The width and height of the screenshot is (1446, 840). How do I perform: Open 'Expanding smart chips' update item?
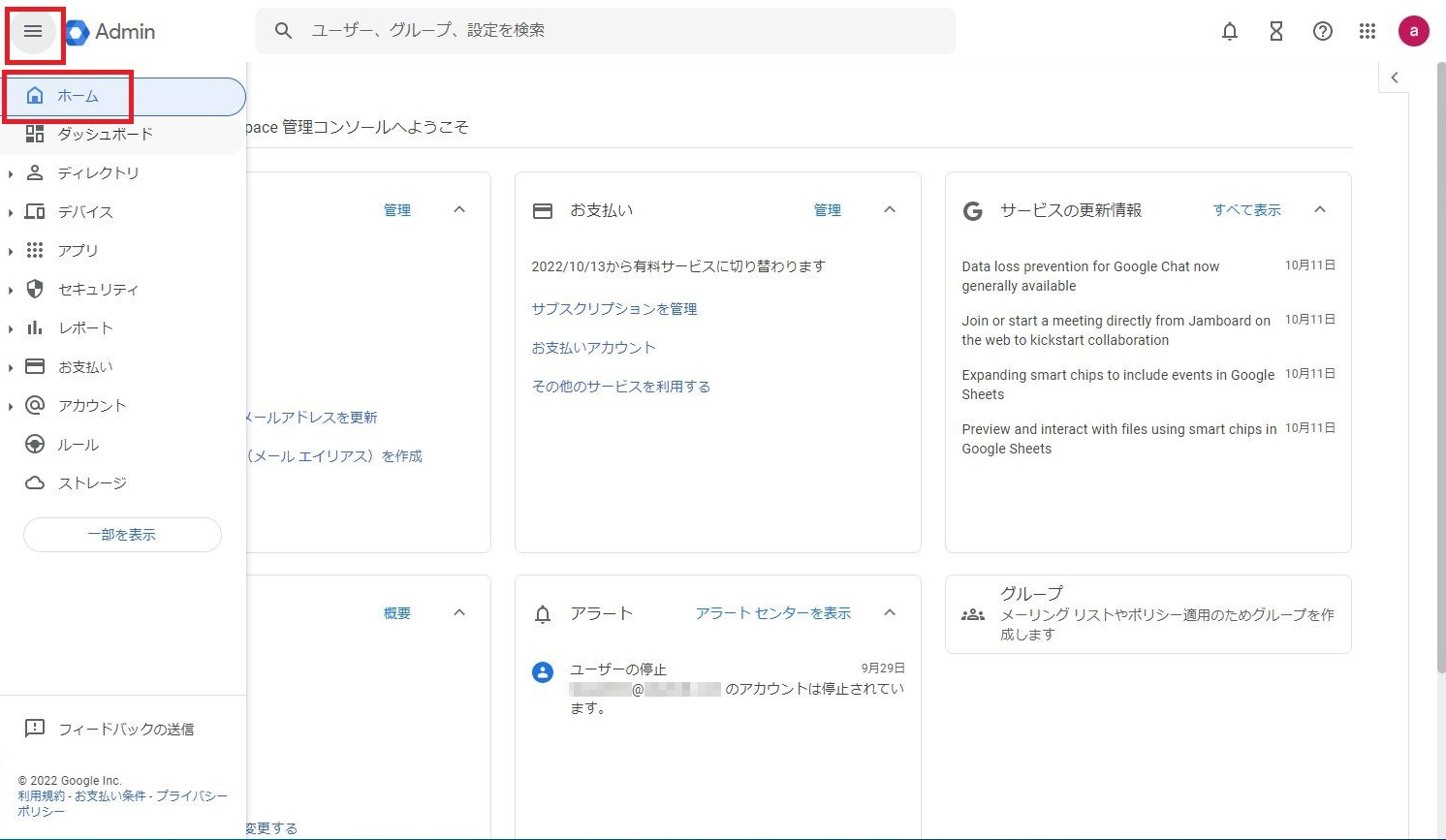click(1148, 385)
